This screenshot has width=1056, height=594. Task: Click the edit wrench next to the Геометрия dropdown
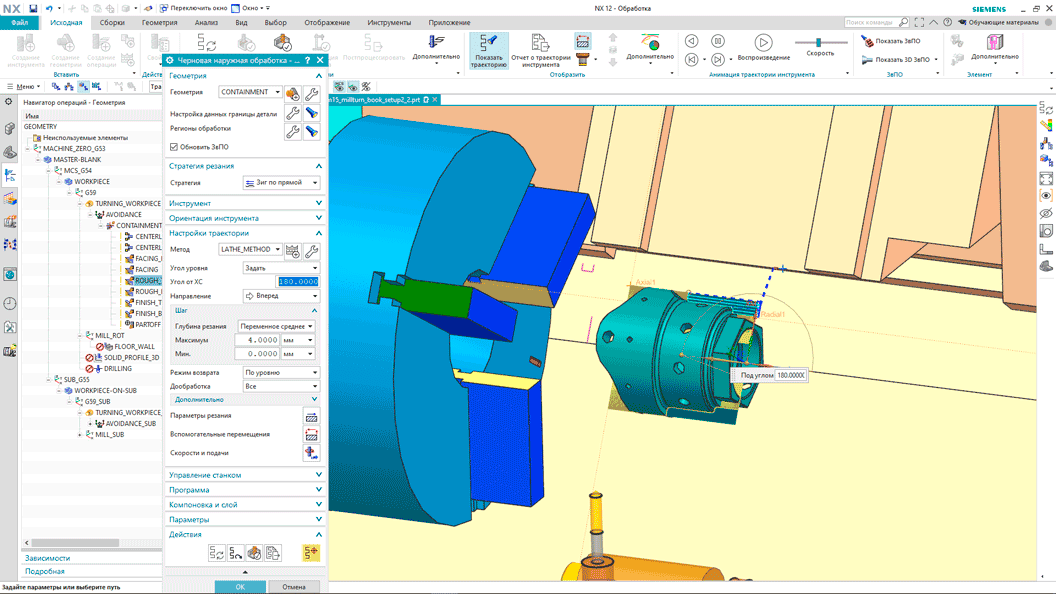coord(311,93)
